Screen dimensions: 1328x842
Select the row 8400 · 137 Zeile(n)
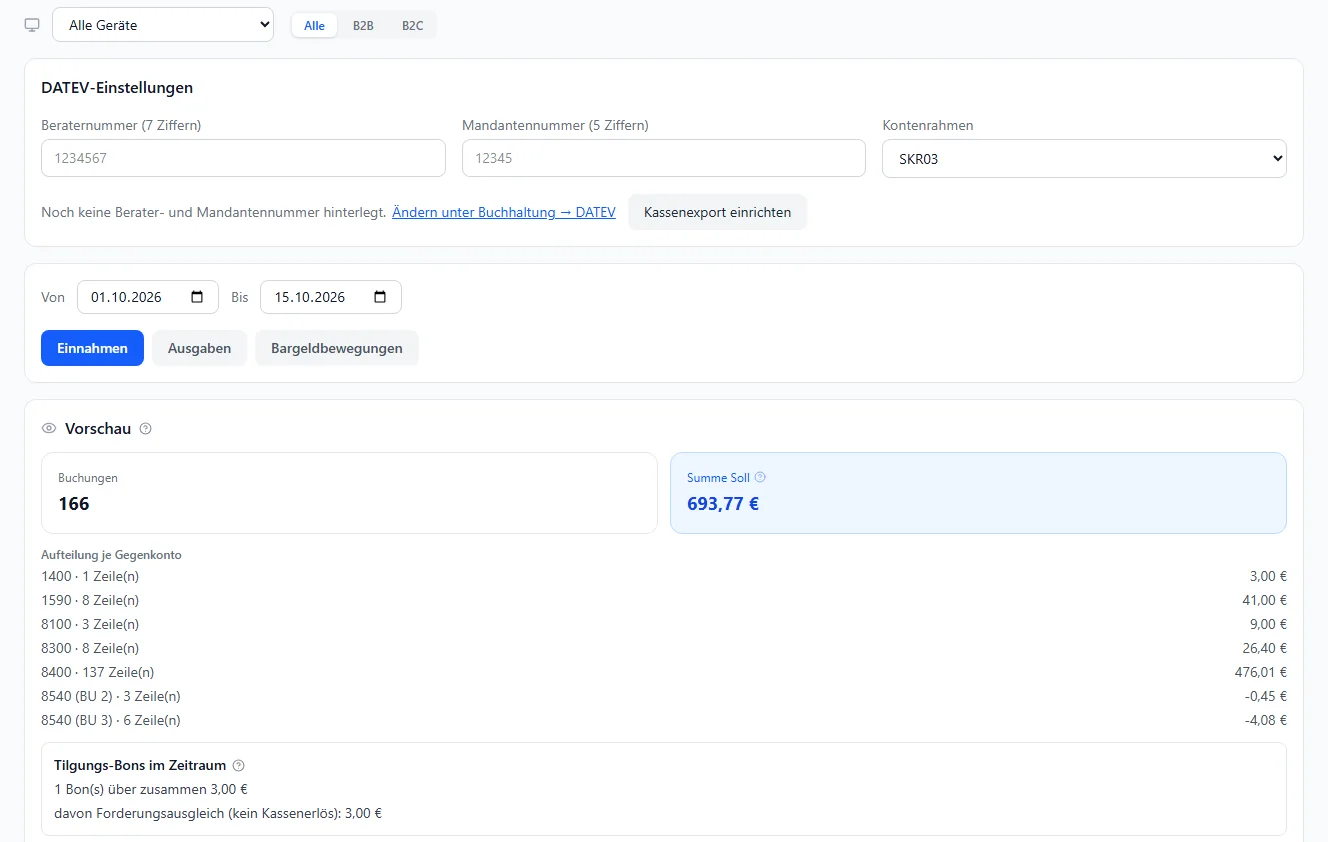point(664,672)
